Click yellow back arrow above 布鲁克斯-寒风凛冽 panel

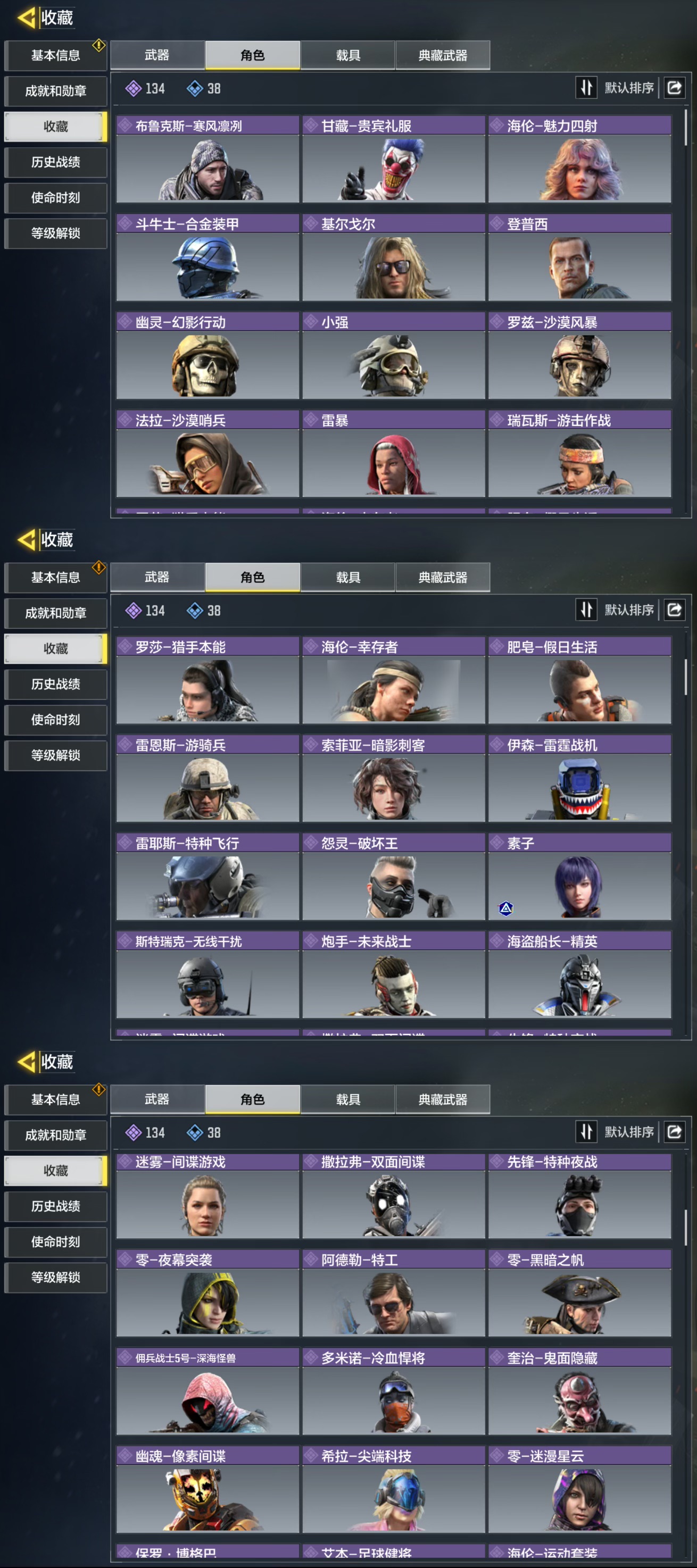tap(27, 18)
